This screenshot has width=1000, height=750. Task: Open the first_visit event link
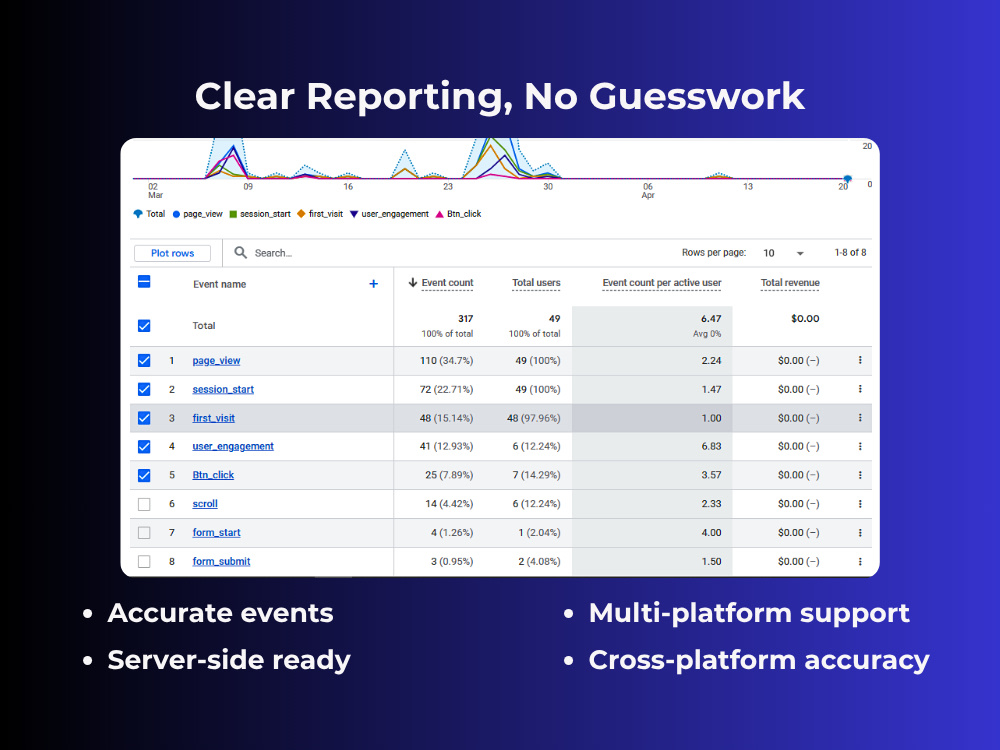[214, 418]
